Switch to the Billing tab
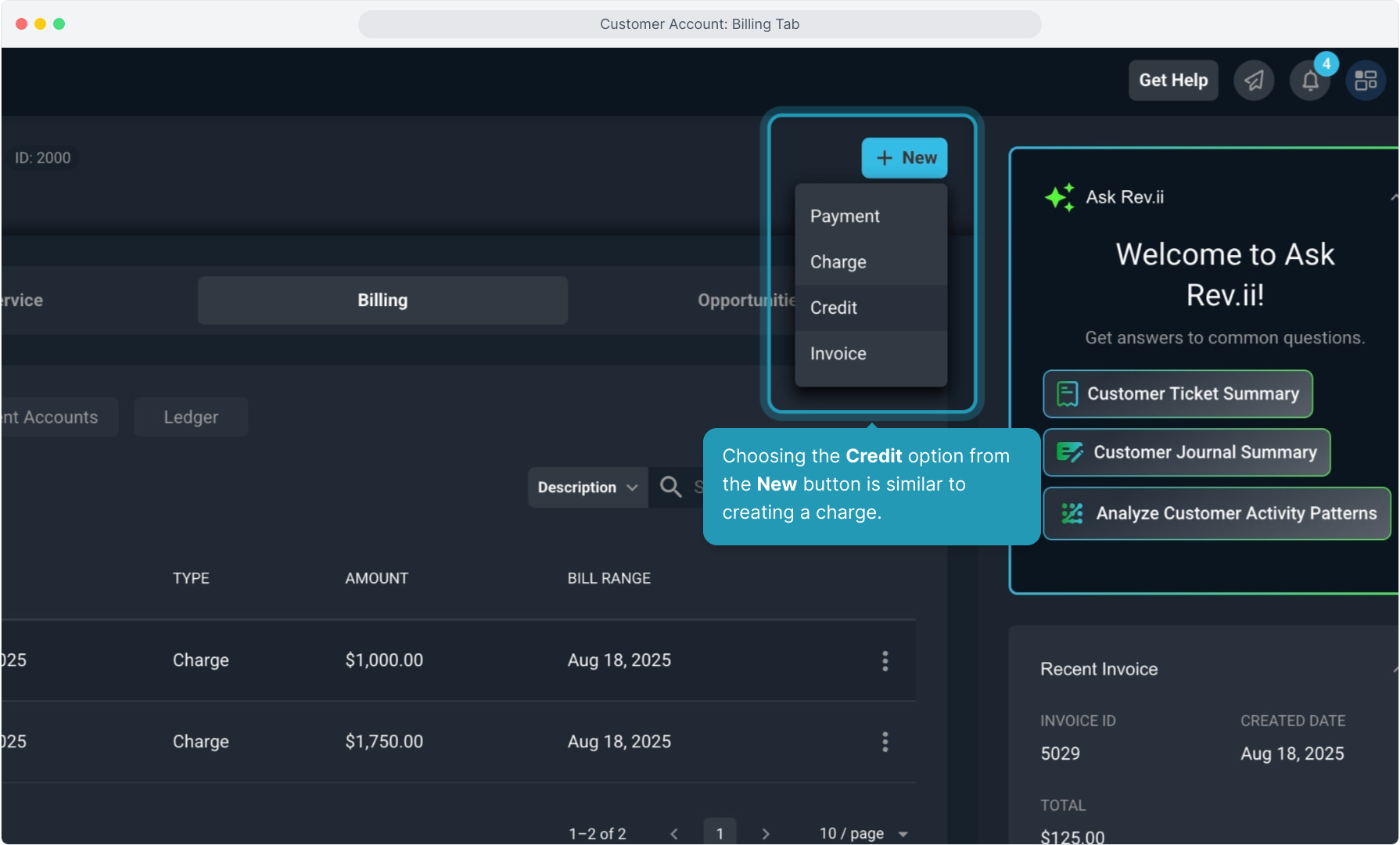Screen dimensions: 1400x845 point(382,300)
